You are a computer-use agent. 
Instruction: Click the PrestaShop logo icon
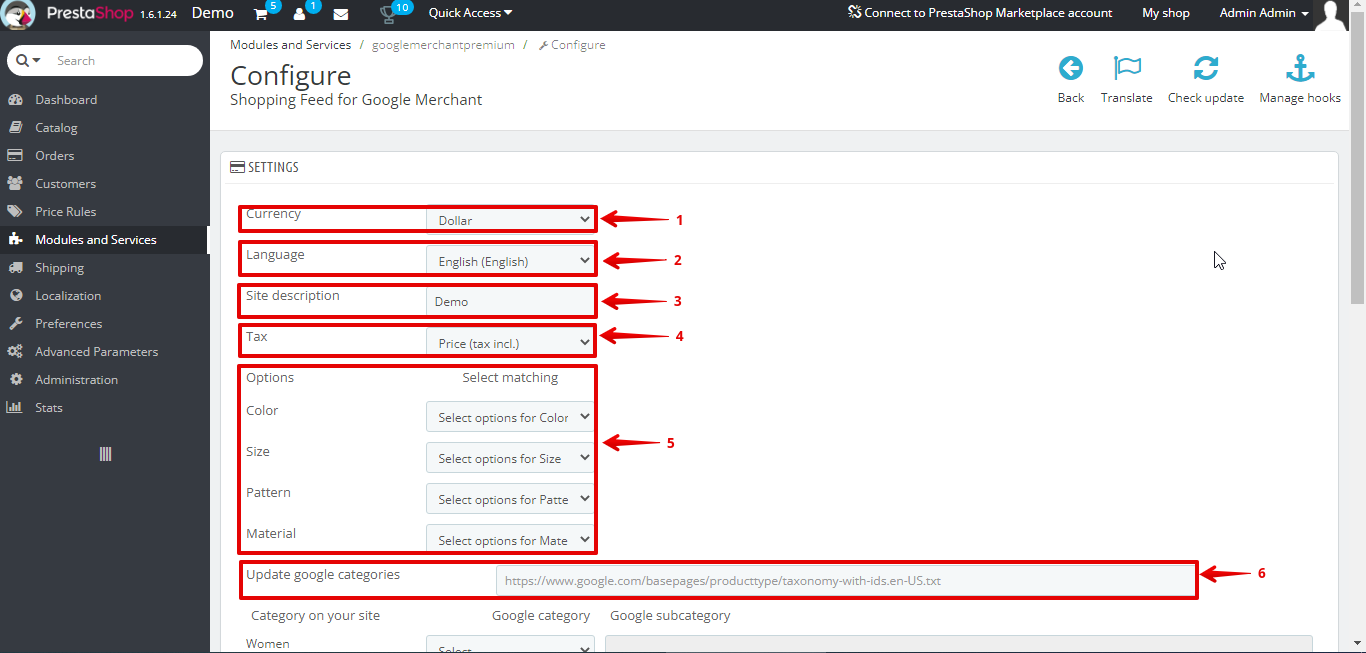pos(19,14)
